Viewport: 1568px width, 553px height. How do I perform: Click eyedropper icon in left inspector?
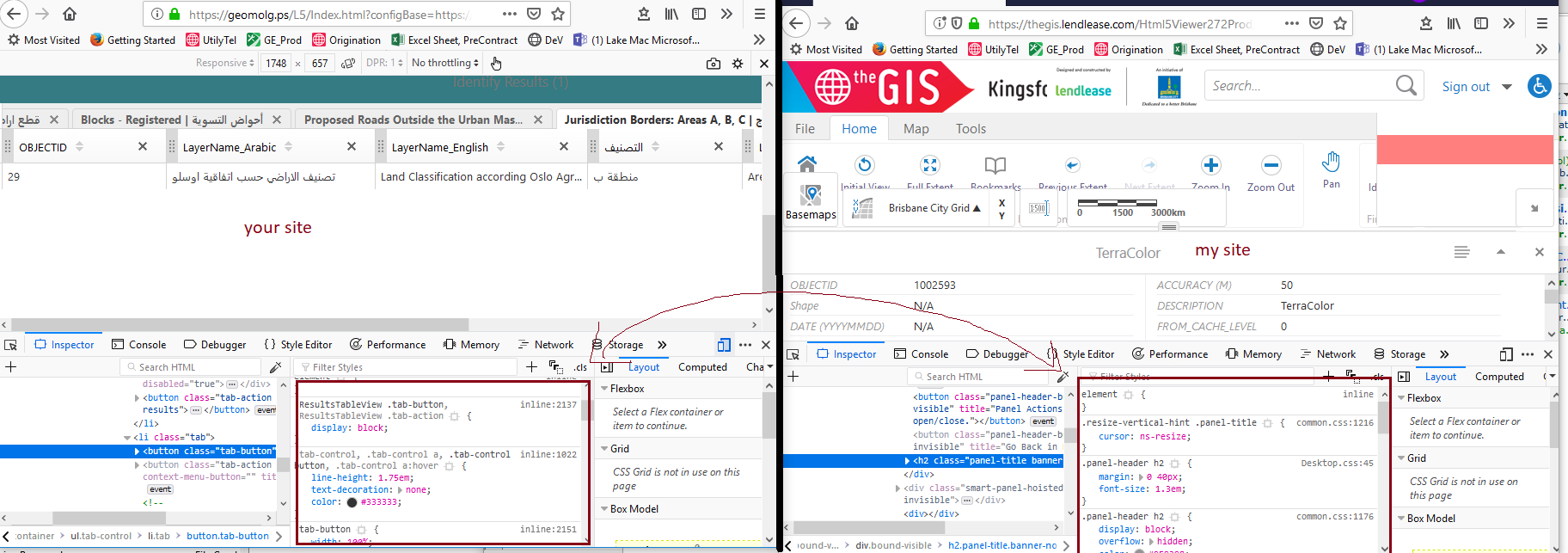coord(276,367)
